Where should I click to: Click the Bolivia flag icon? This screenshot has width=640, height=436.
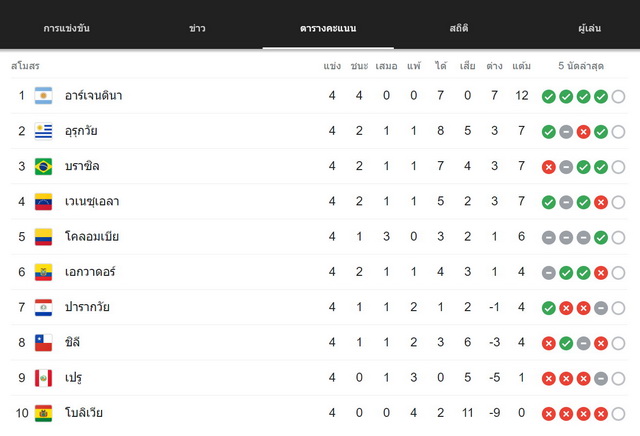(43, 413)
